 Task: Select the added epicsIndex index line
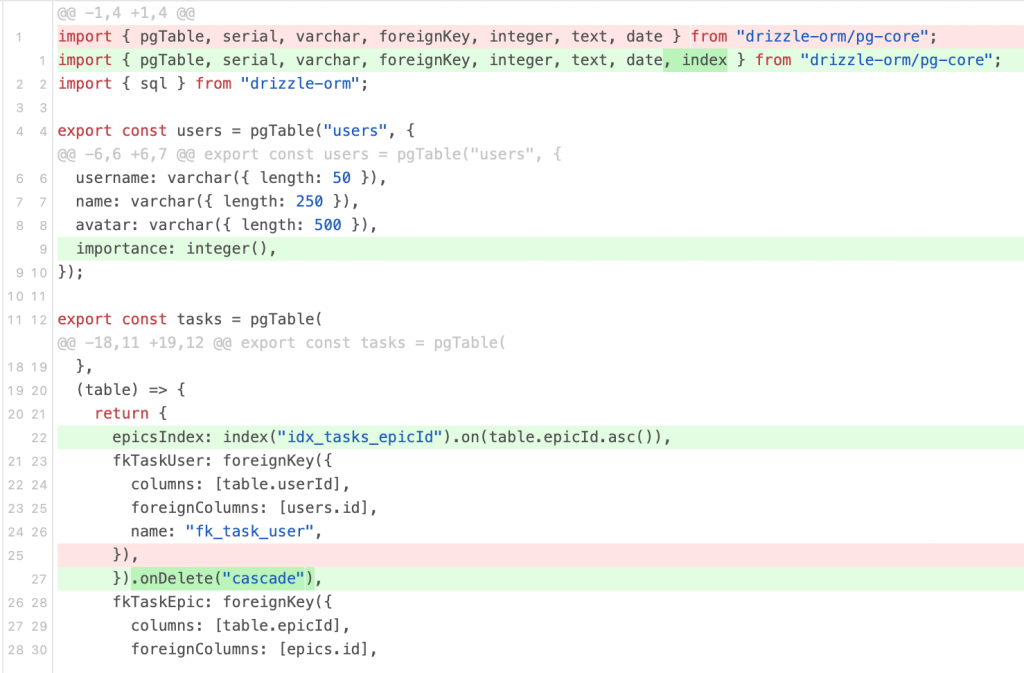pos(390,437)
